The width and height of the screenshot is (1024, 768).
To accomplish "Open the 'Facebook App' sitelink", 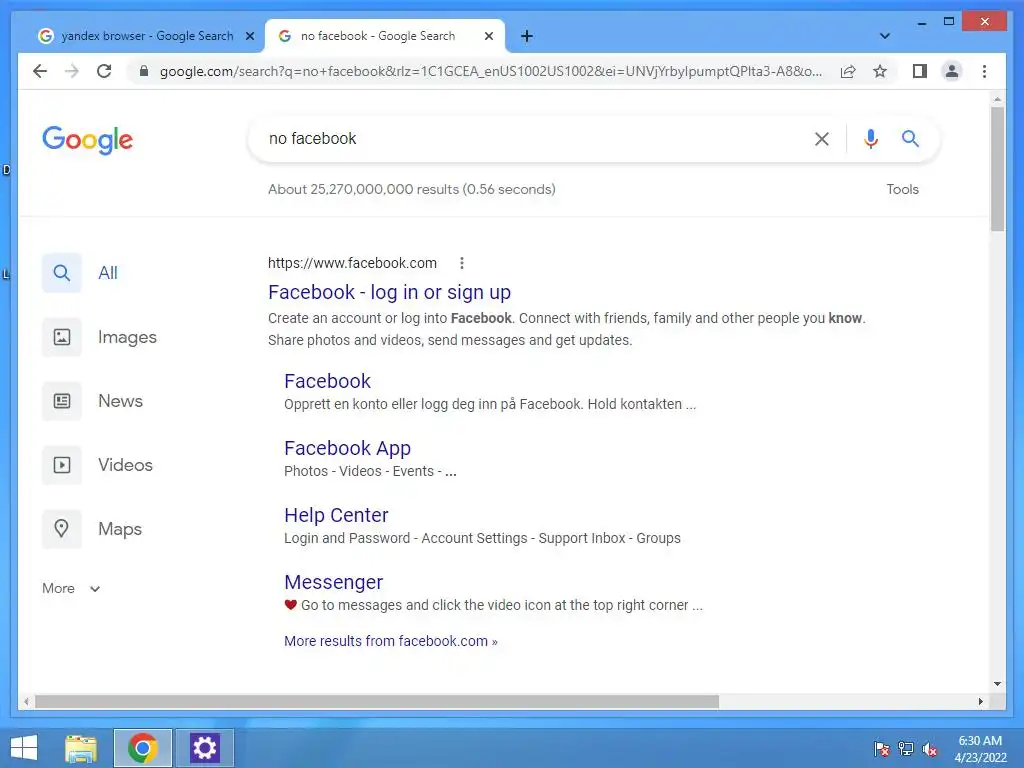I will [347, 448].
